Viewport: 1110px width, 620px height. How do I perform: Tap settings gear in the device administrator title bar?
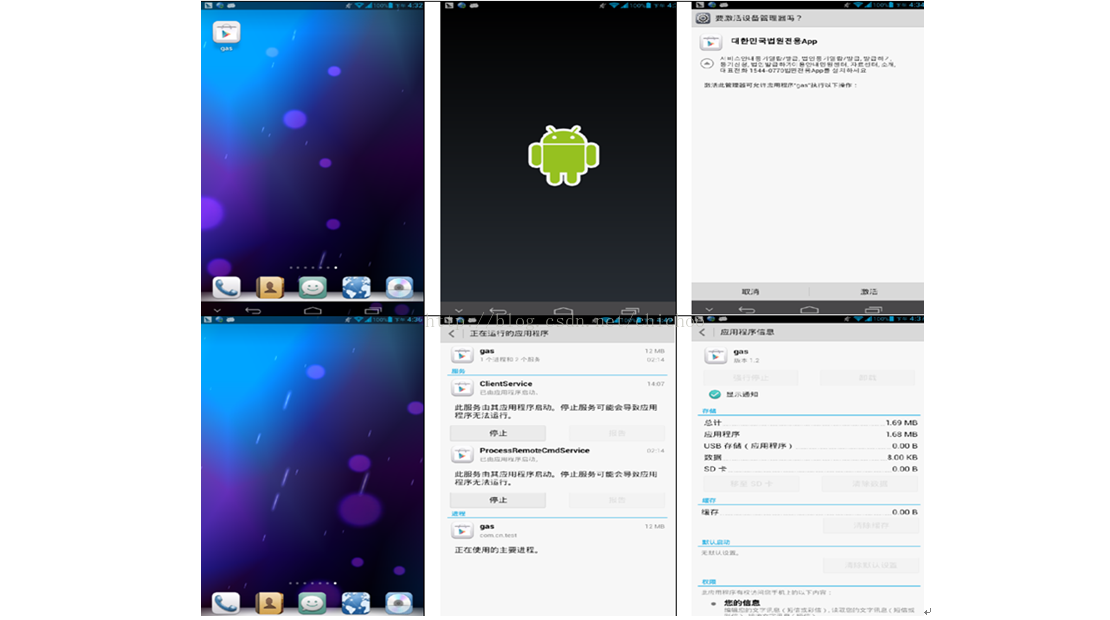coord(702,18)
